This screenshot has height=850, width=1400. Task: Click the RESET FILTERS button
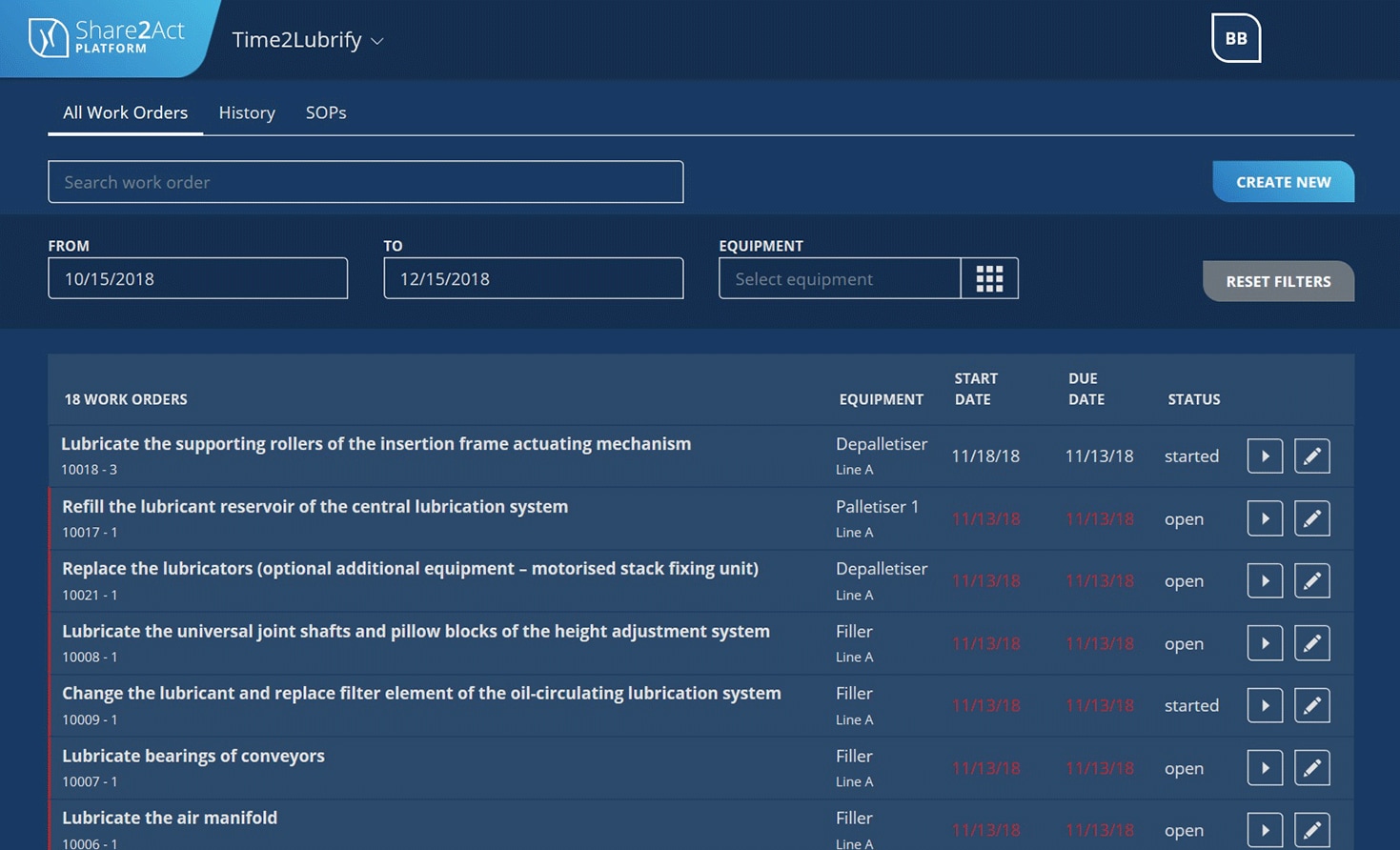point(1278,281)
